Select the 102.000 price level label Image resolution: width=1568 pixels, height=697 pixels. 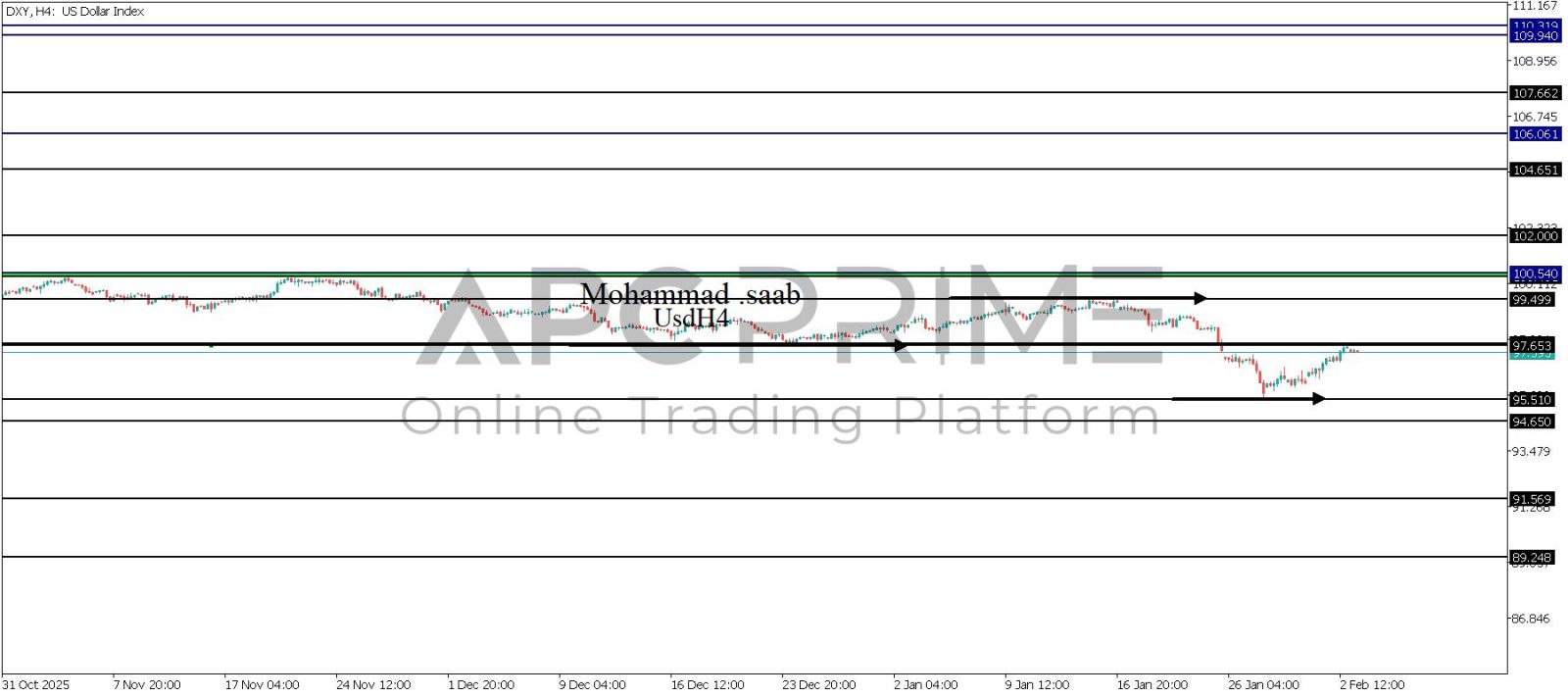pos(1535,236)
